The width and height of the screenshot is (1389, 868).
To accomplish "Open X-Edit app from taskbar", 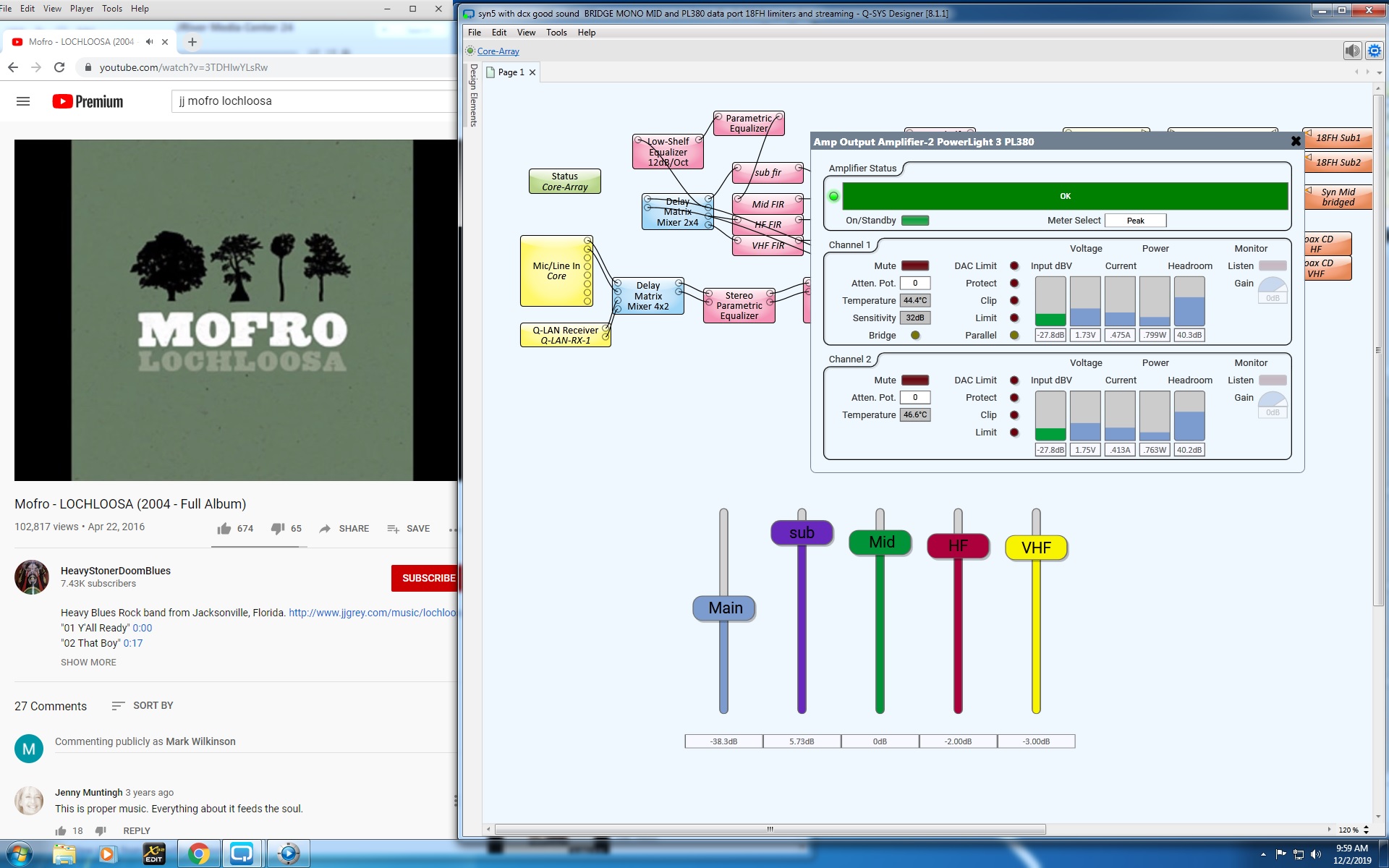I will pyautogui.click(x=153, y=854).
